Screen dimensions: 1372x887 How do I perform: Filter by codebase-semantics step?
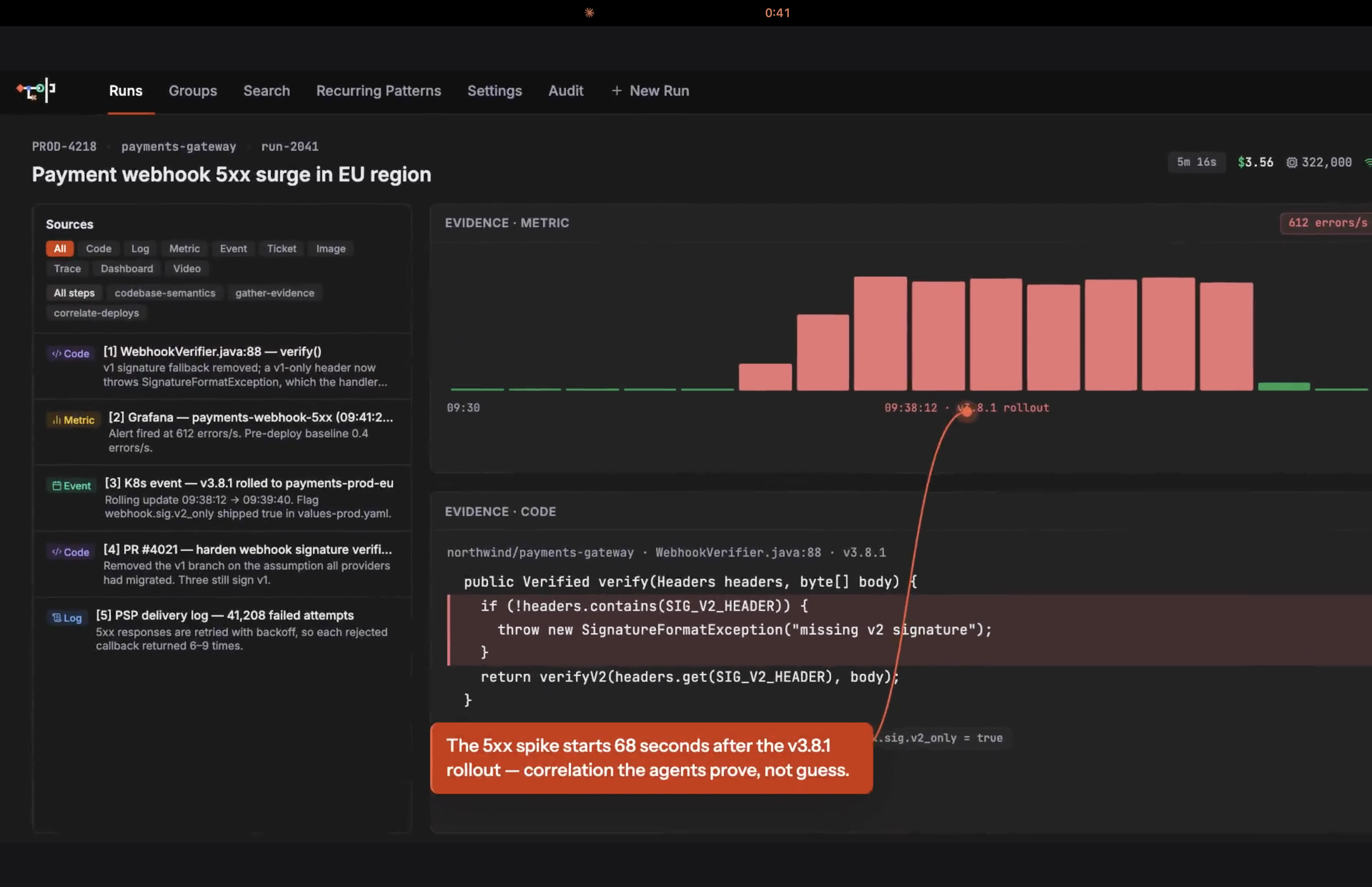click(x=165, y=293)
